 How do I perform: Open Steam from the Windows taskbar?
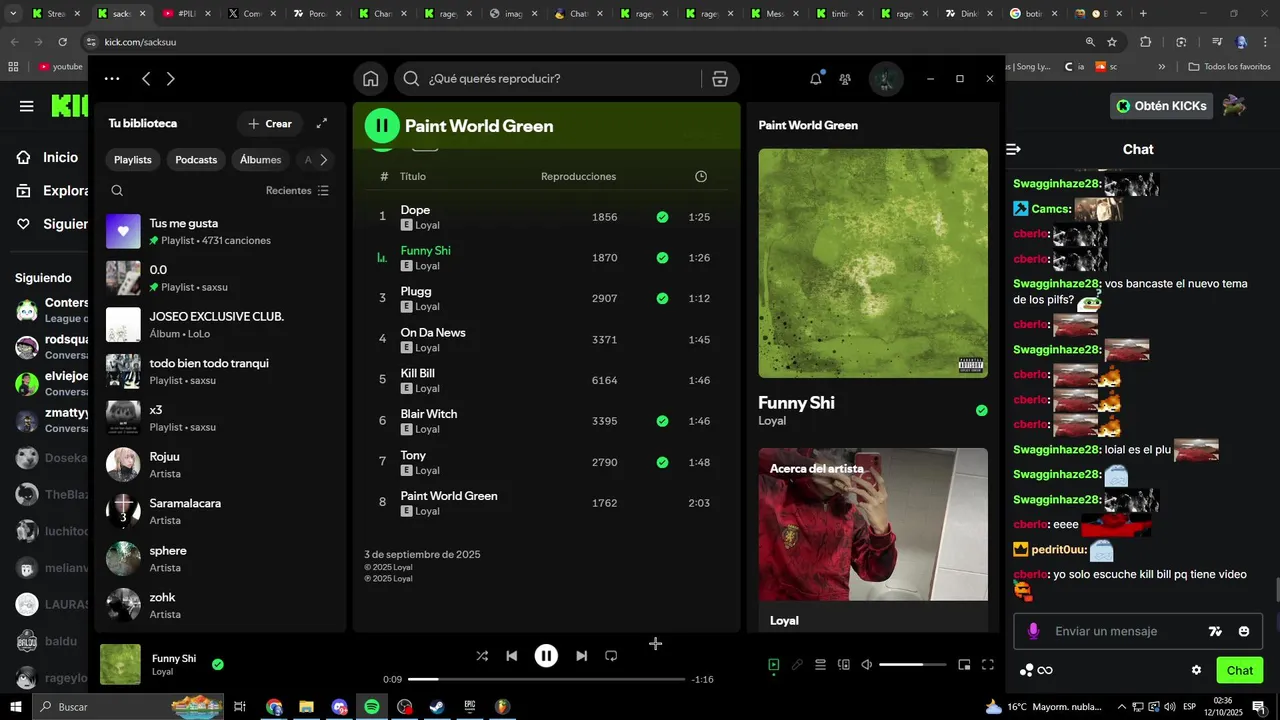pos(437,707)
